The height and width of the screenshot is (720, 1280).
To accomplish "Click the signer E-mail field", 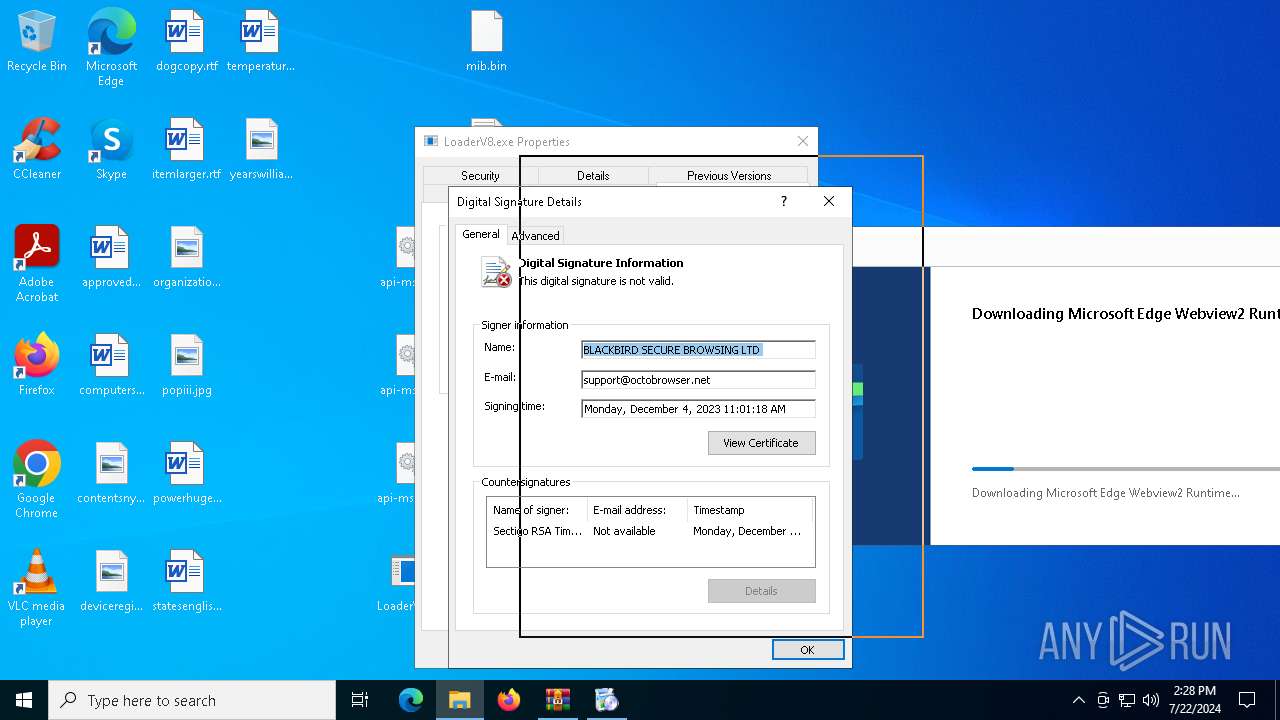I will coord(698,380).
